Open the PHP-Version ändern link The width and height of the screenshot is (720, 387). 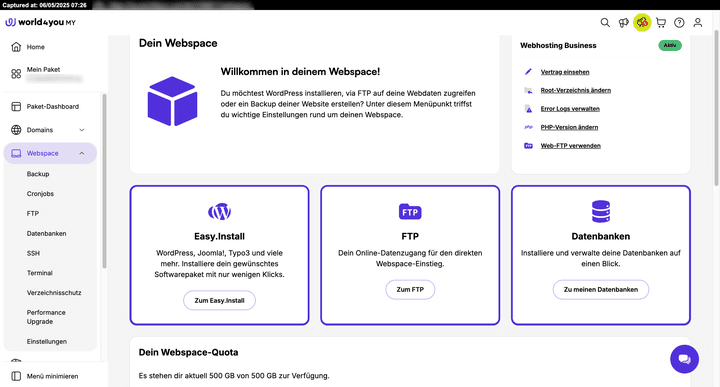(569, 127)
